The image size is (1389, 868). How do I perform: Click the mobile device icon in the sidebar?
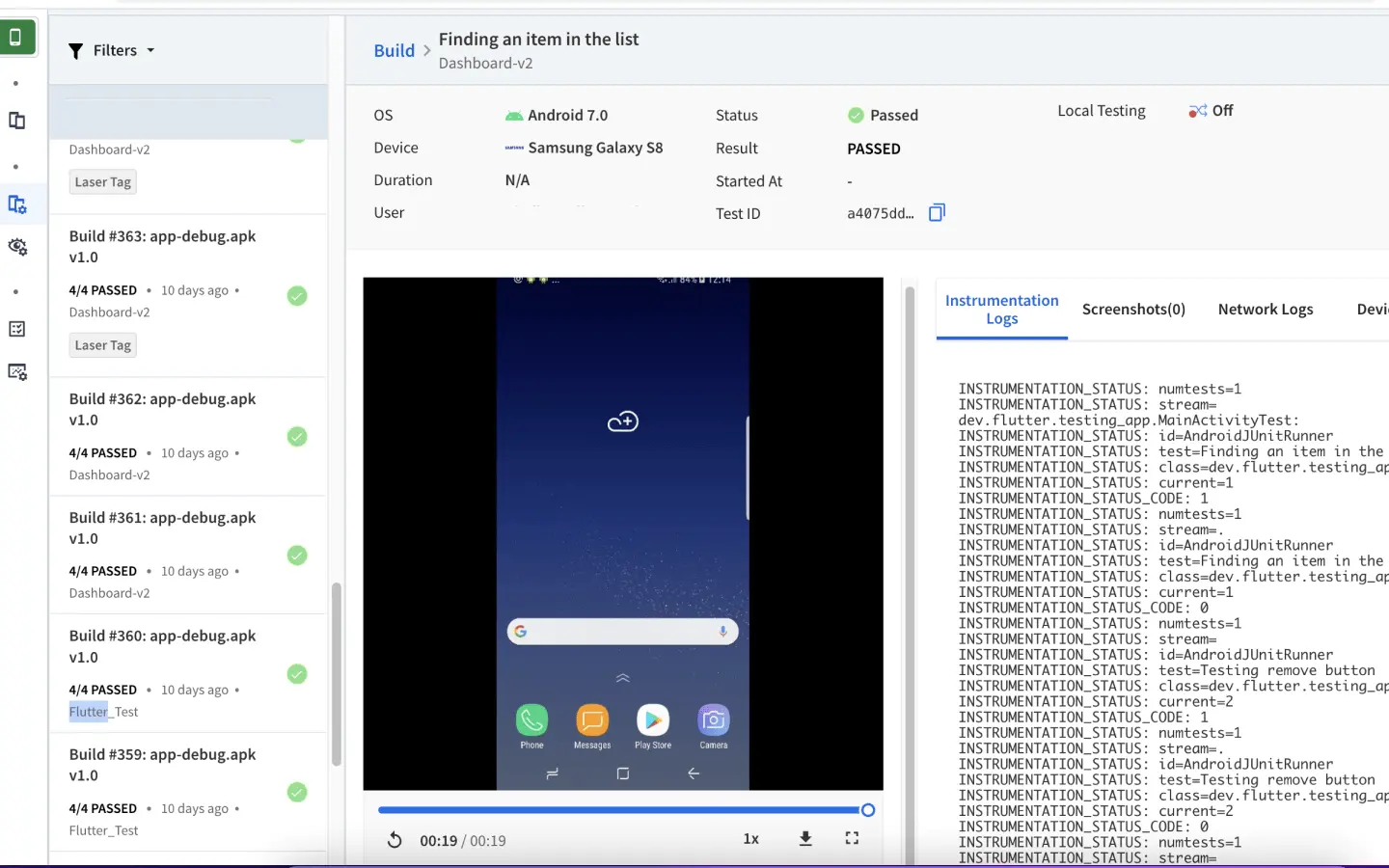(16, 38)
